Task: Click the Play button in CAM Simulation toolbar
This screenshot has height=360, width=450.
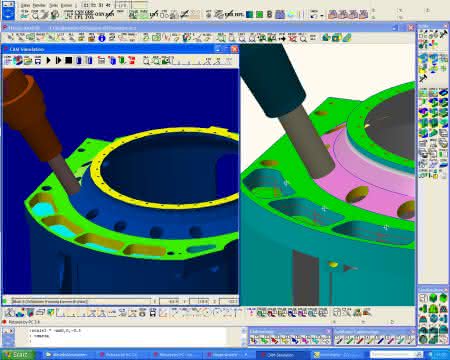Action: coord(48,60)
